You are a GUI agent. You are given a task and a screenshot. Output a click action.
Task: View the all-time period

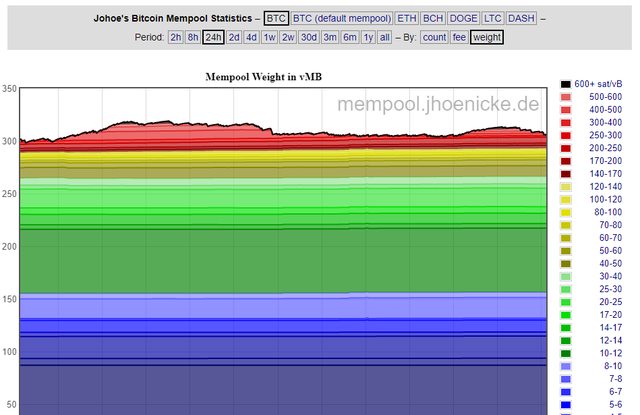pyautogui.click(x=385, y=37)
